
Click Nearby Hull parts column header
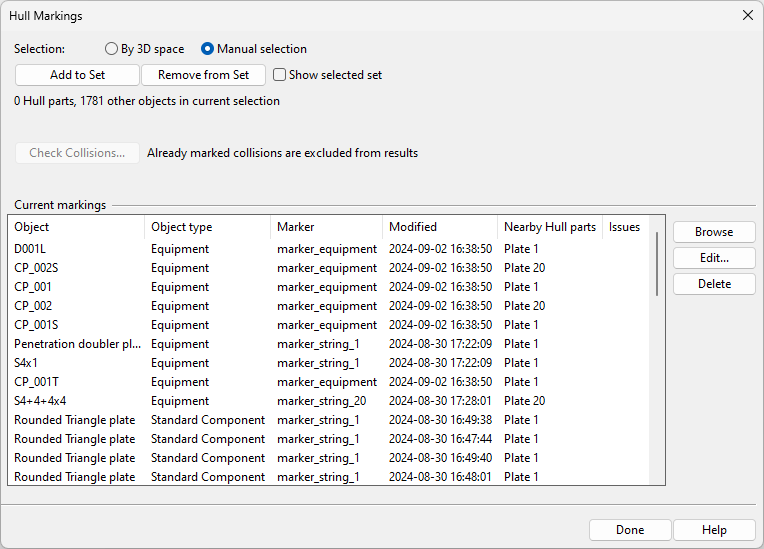549,227
